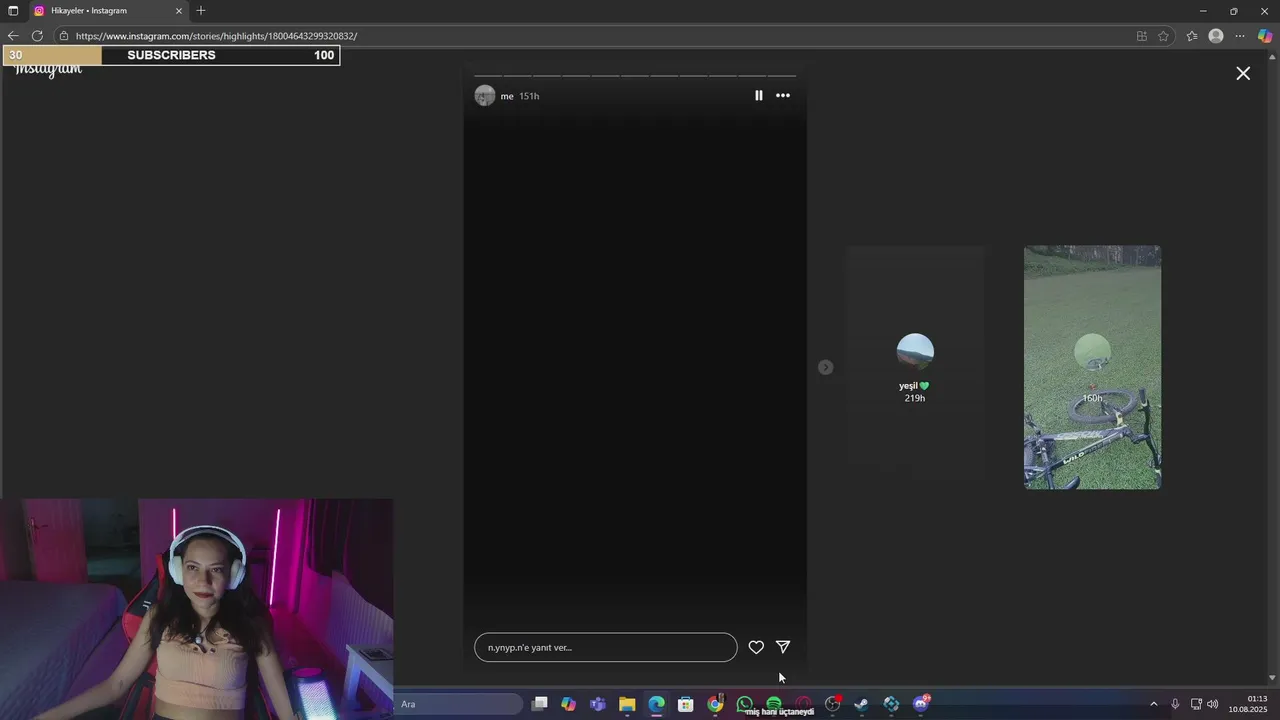The image size is (1280, 720).
Task: Open File Explorer from taskbar
Action: click(627, 704)
